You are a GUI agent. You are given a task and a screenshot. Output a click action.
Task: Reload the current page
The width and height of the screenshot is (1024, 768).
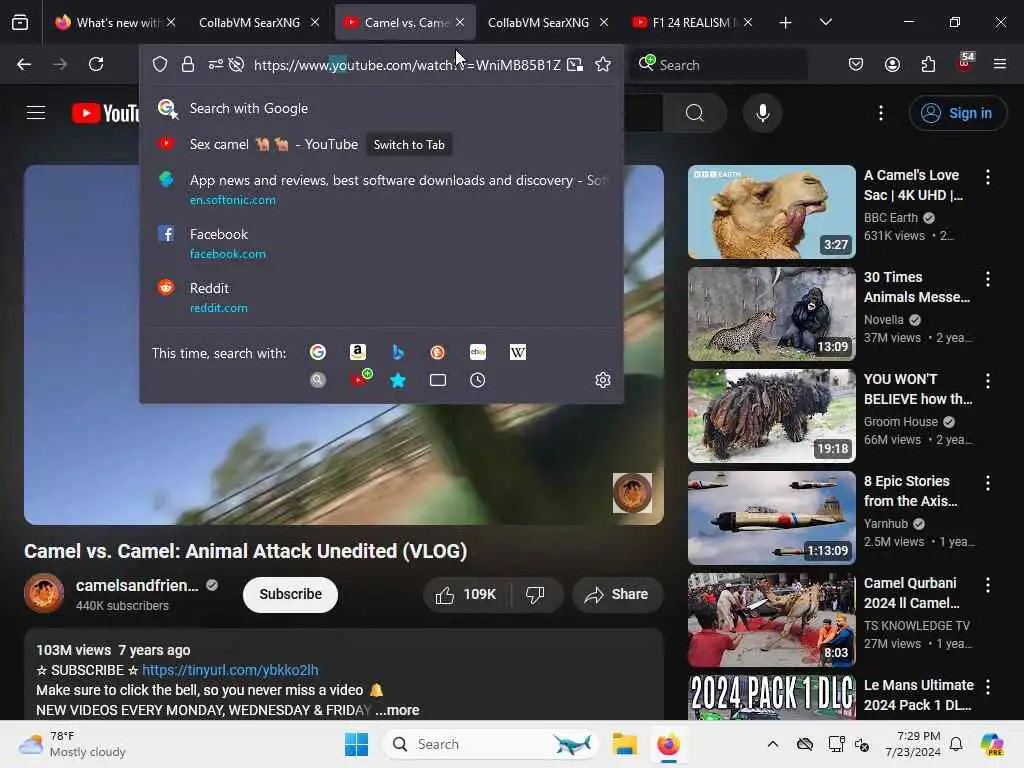tap(96, 64)
